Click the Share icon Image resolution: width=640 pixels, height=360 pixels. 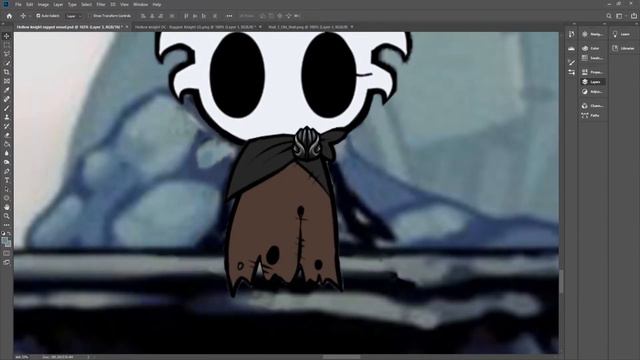point(634,16)
